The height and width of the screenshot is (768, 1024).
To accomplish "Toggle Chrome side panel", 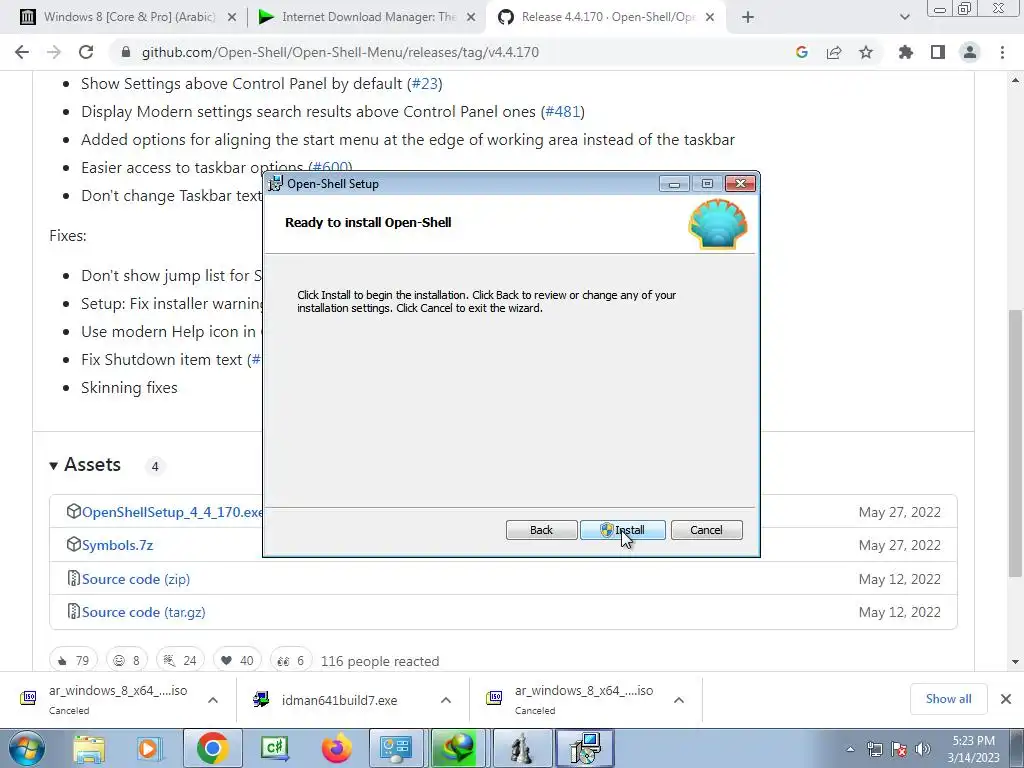I will click(938, 52).
